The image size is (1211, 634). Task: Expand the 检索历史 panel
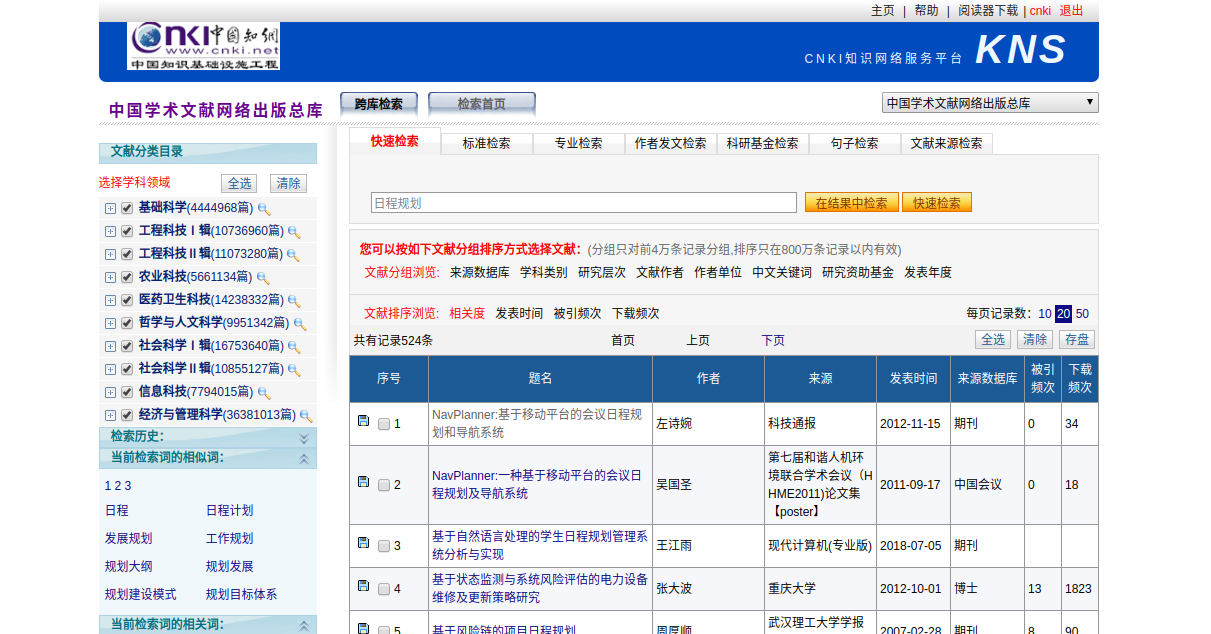click(x=304, y=437)
